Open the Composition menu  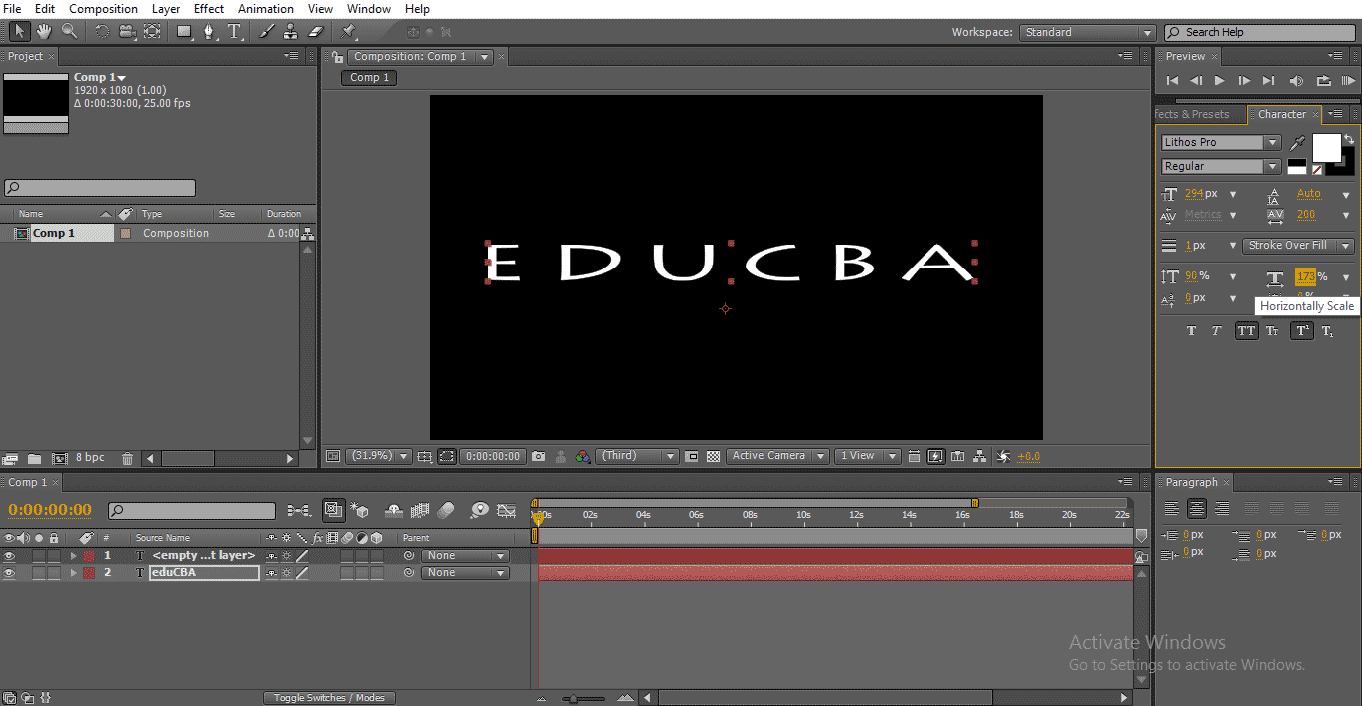[x=103, y=9]
